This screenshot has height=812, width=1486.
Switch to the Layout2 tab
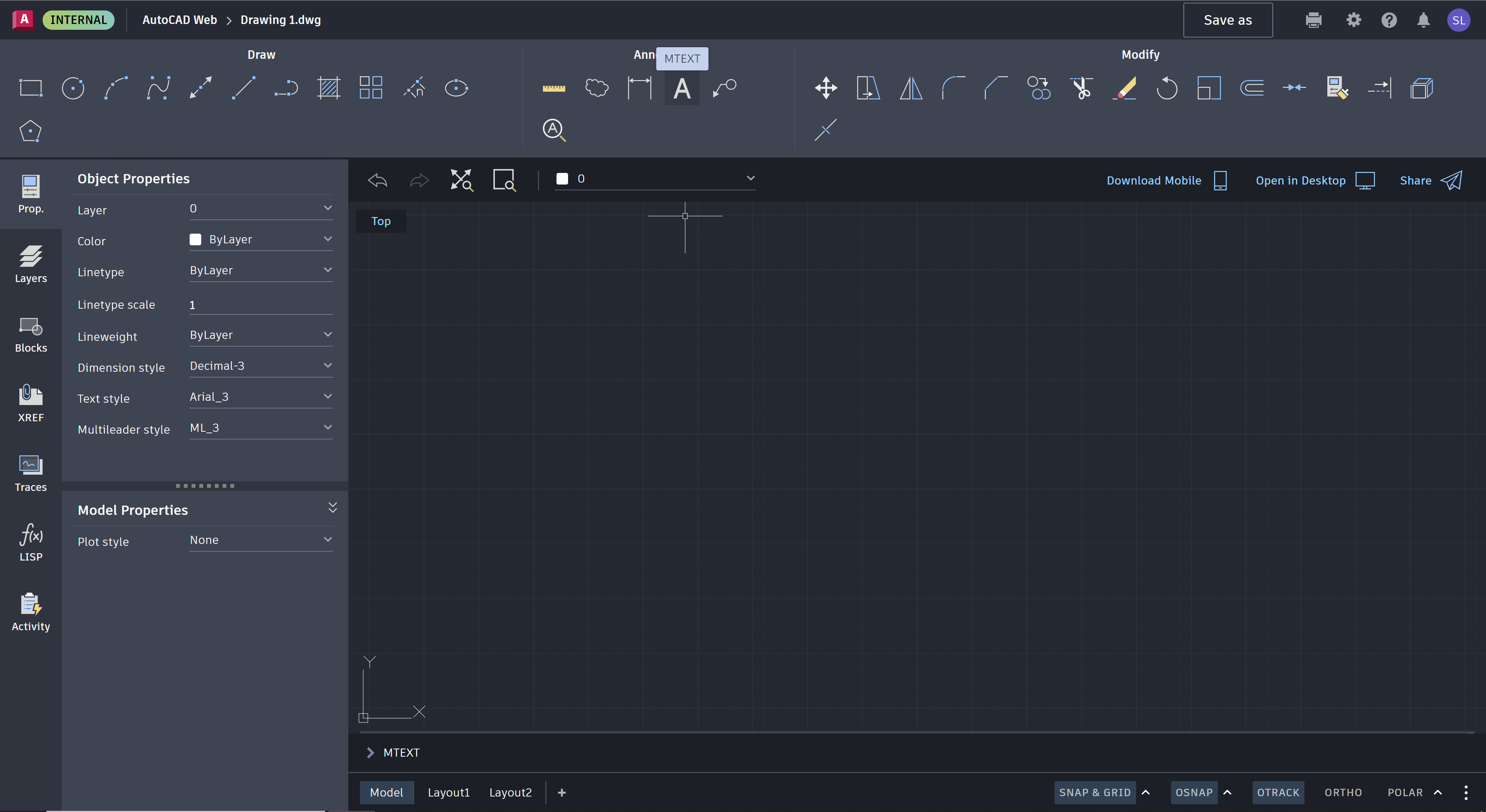pyautogui.click(x=510, y=792)
